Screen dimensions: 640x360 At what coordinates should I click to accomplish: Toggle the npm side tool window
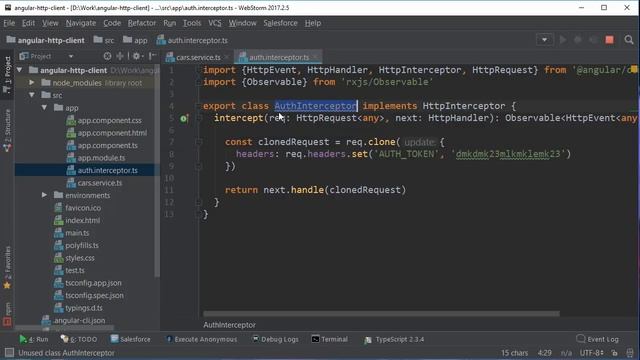(7, 314)
